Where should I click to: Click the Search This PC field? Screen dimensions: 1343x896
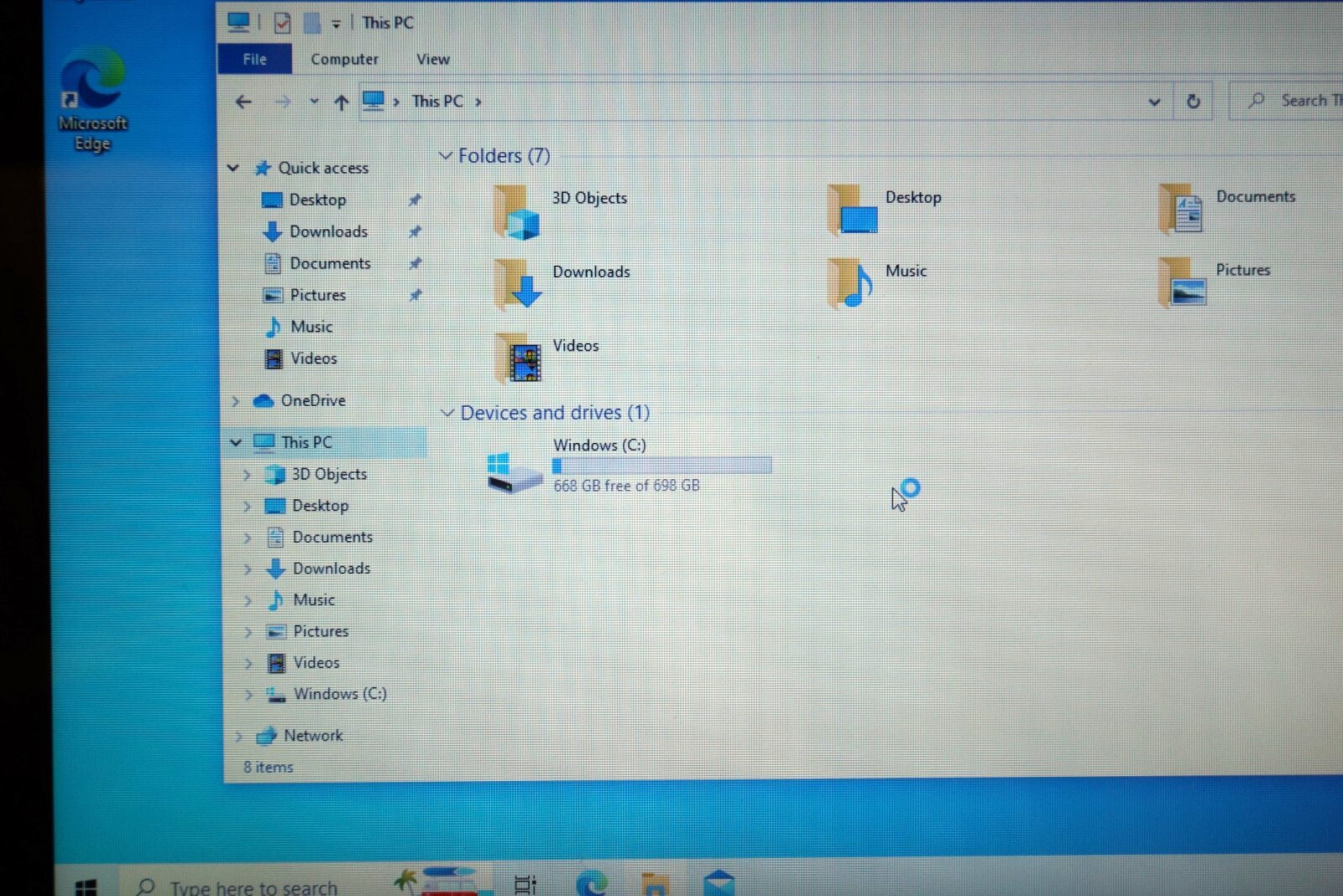pos(1288,100)
